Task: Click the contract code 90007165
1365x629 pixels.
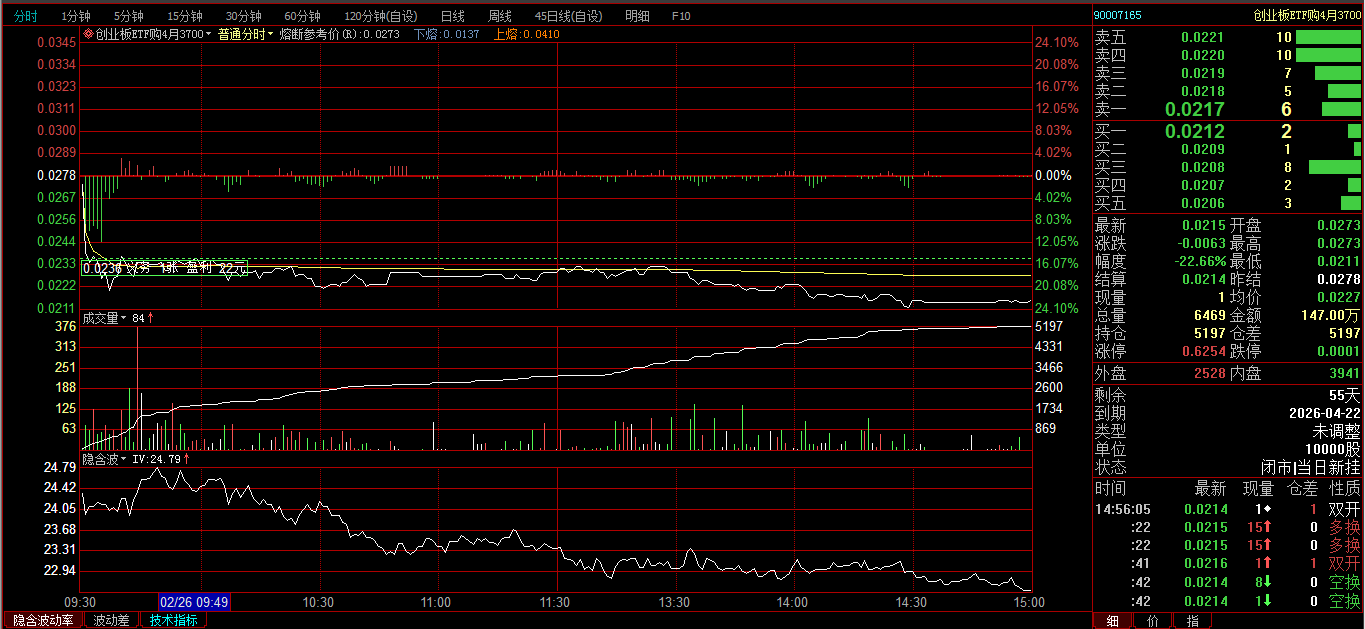Action: point(1117,15)
